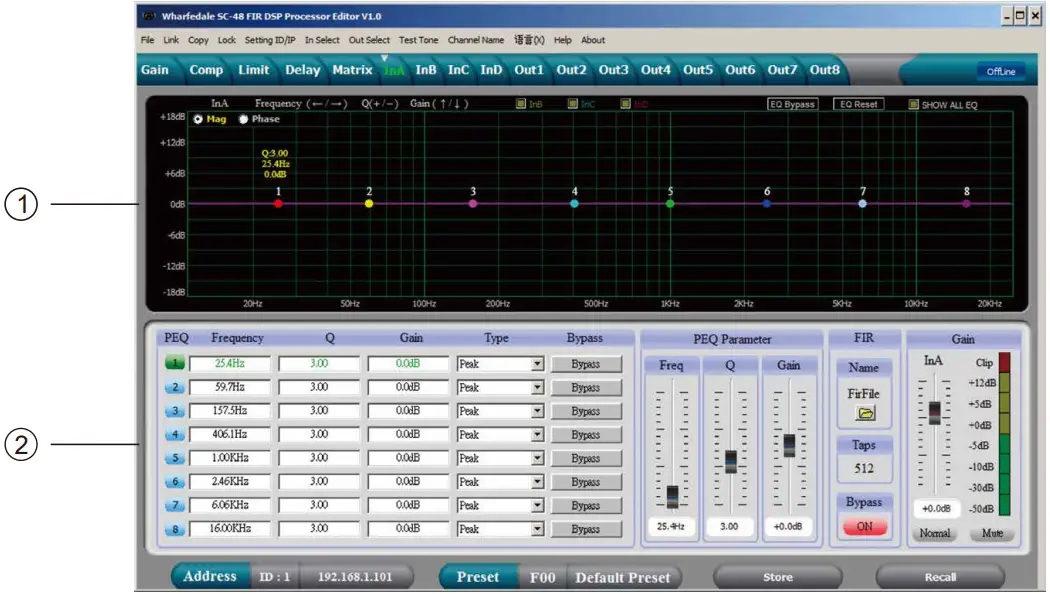The image size is (1050, 594).
Task: Click the green EQ node 5 on graph
Action: click(x=670, y=203)
